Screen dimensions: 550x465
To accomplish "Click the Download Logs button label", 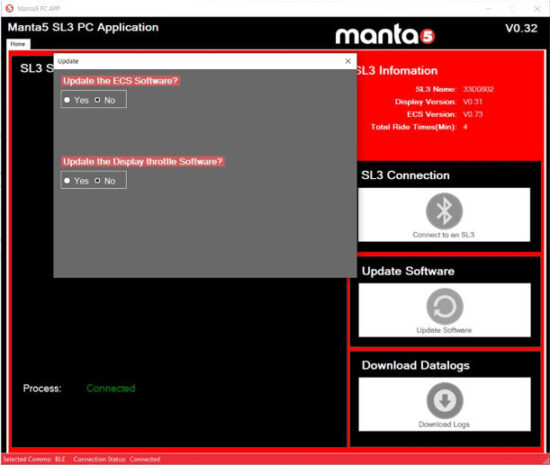I will click(x=444, y=424).
